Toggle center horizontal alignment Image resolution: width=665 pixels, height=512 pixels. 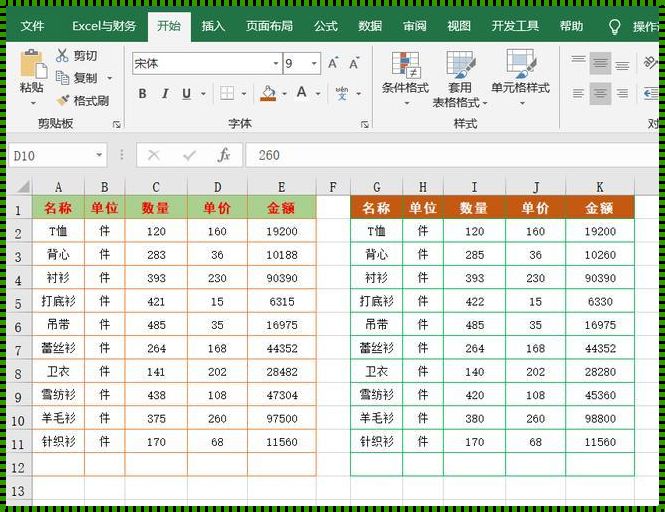click(x=600, y=93)
